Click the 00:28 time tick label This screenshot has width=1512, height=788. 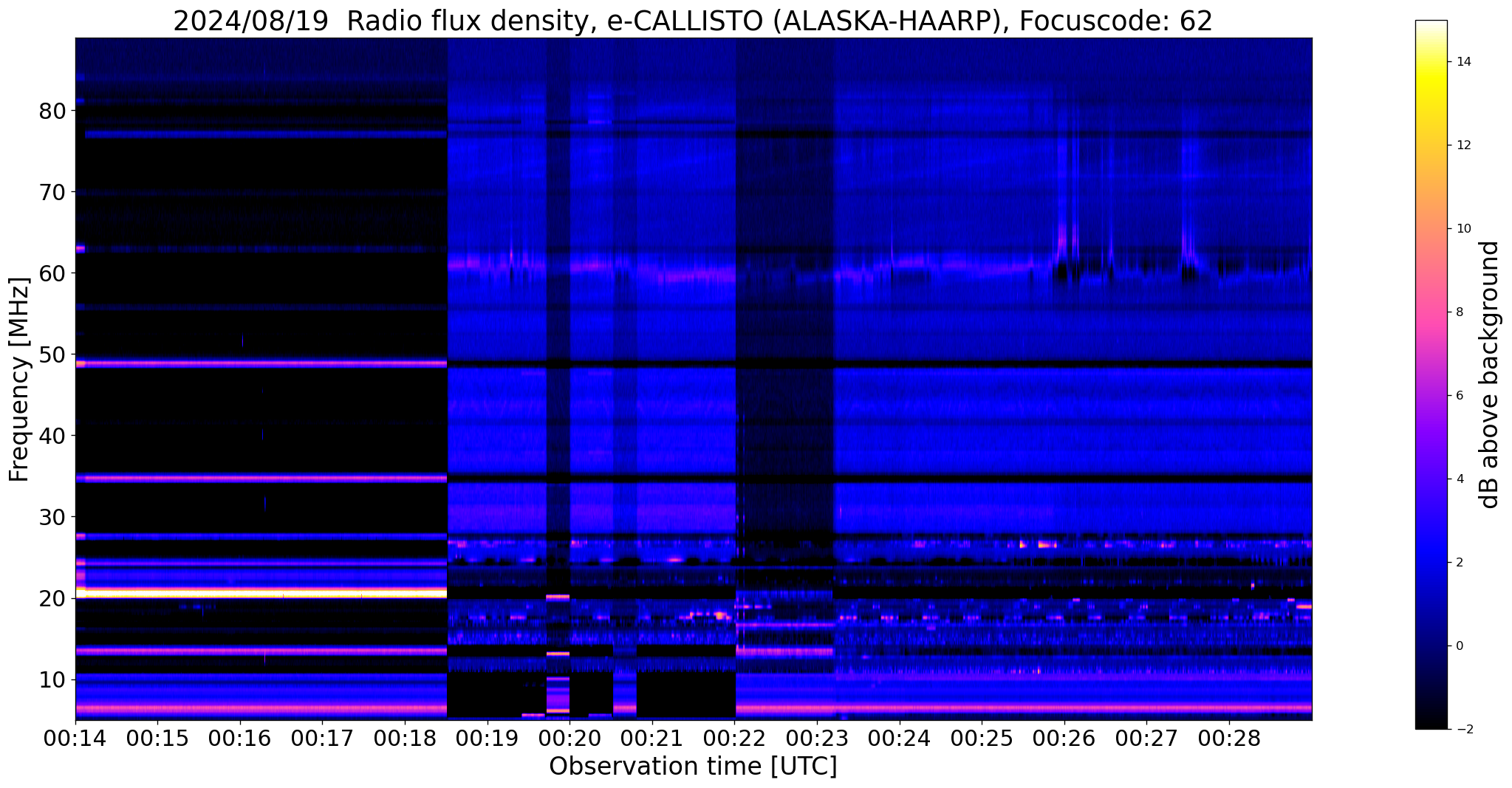(1228, 738)
